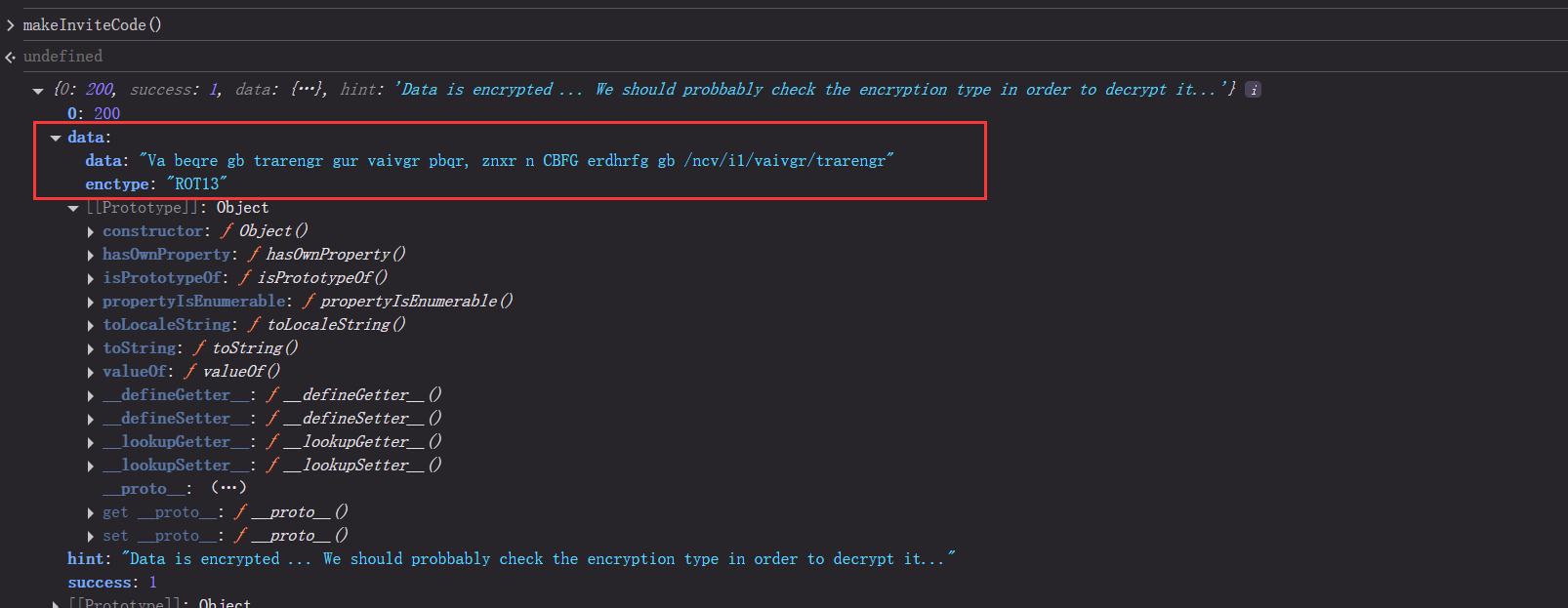Expand the isPrototypeOf function entry
This screenshot has width=1568, height=608.
click(x=91, y=278)
